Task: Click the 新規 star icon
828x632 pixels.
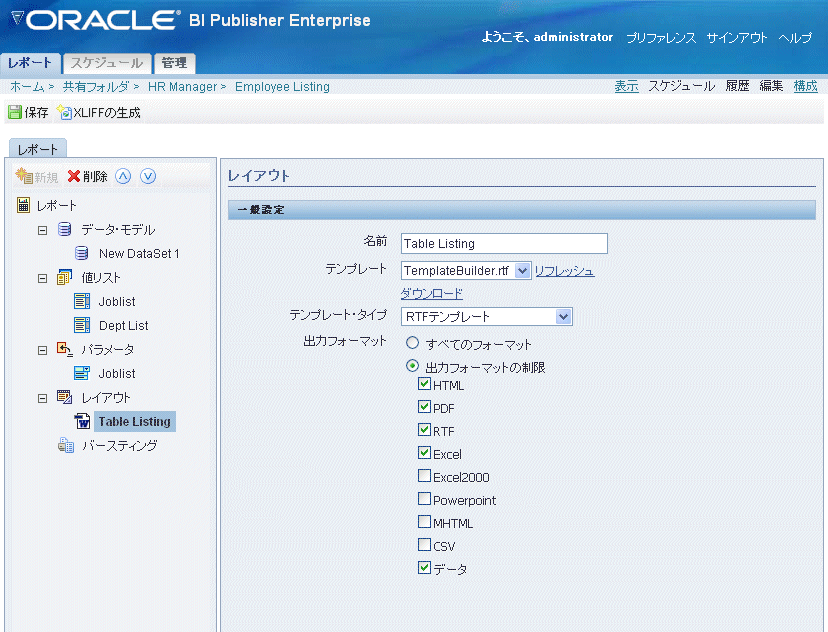Action: (24, 176)
